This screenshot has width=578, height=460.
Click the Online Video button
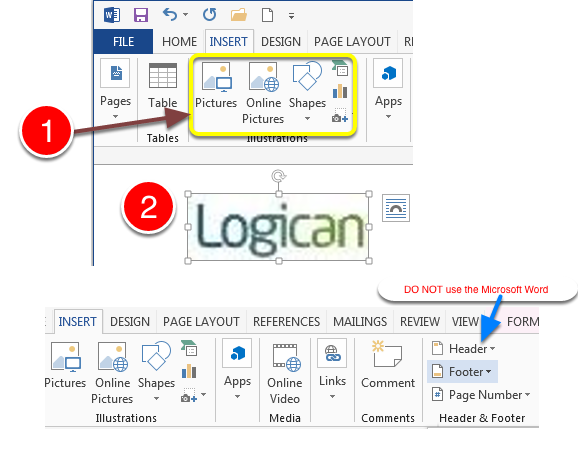click(285, 374)
